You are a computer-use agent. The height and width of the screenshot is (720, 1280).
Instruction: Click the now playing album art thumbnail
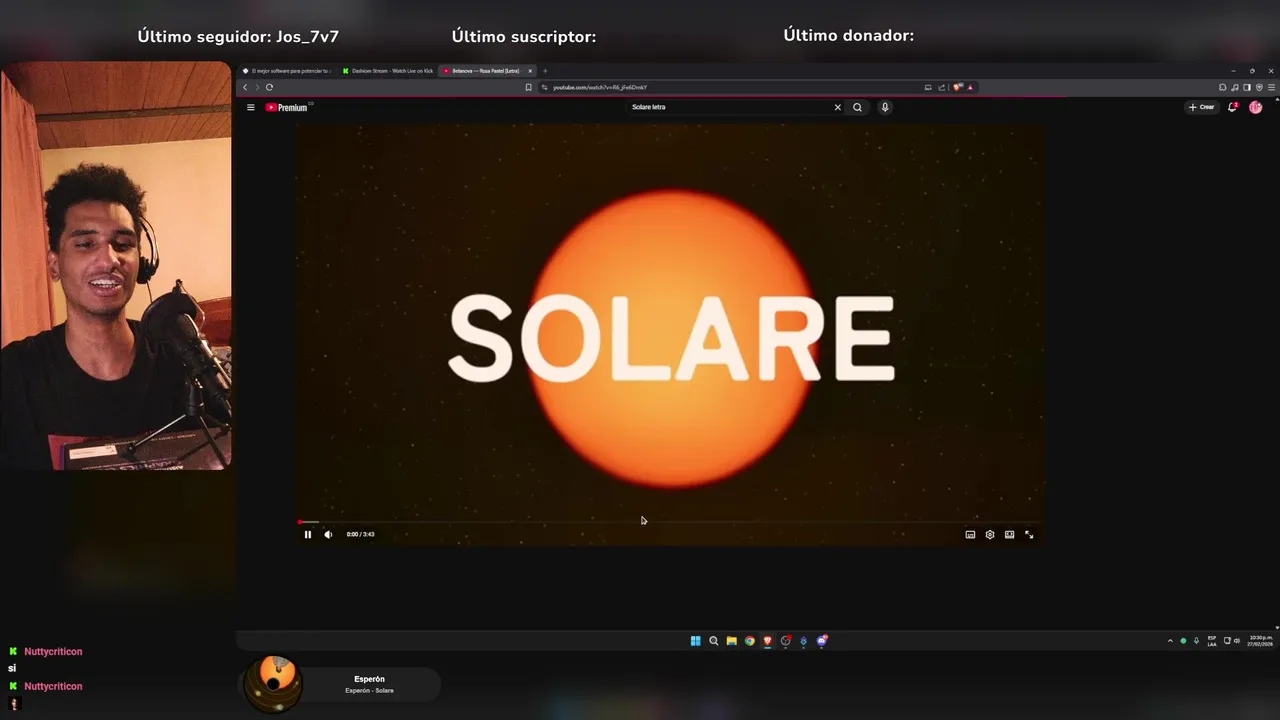pyautogui.click(x=273, y=684)
